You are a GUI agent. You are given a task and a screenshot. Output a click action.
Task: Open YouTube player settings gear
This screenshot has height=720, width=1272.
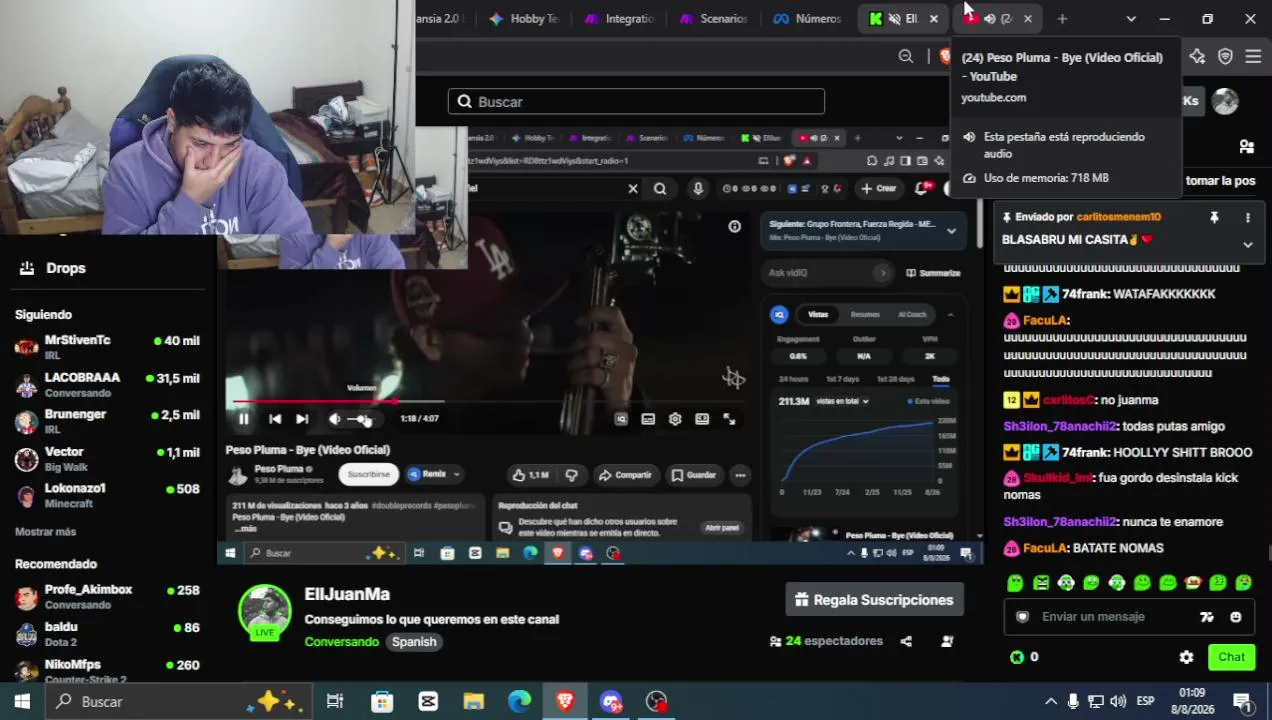pyautogui.click(x=675, y=419)
